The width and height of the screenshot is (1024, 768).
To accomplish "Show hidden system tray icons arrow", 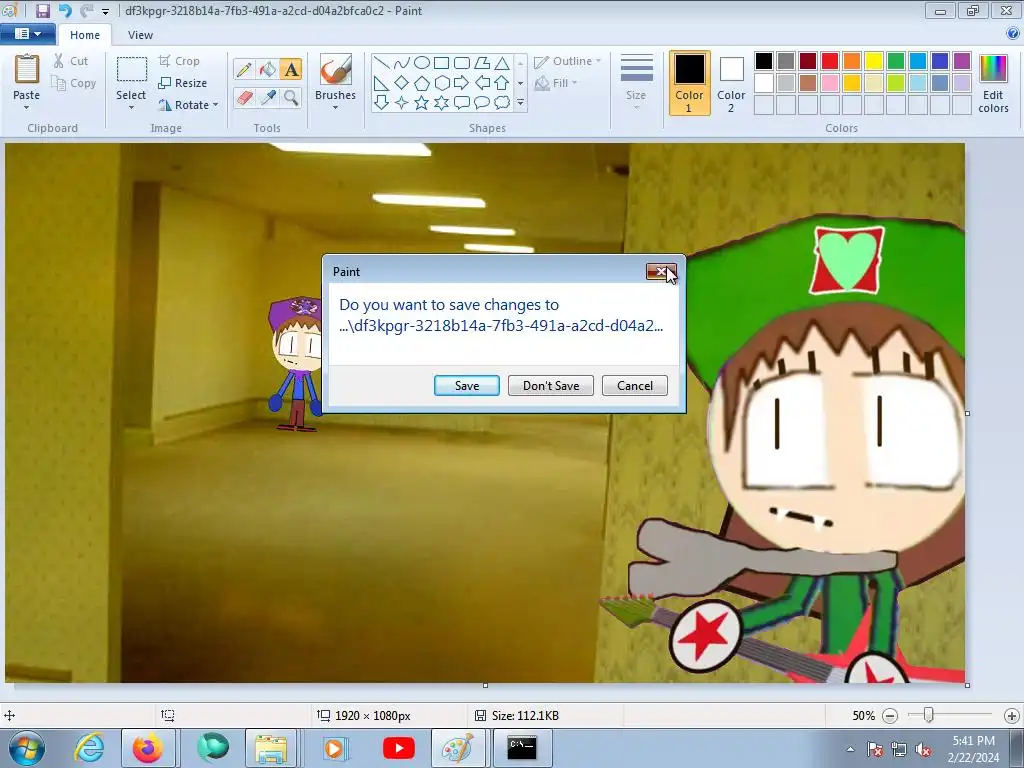I will (x=850, y=749).
